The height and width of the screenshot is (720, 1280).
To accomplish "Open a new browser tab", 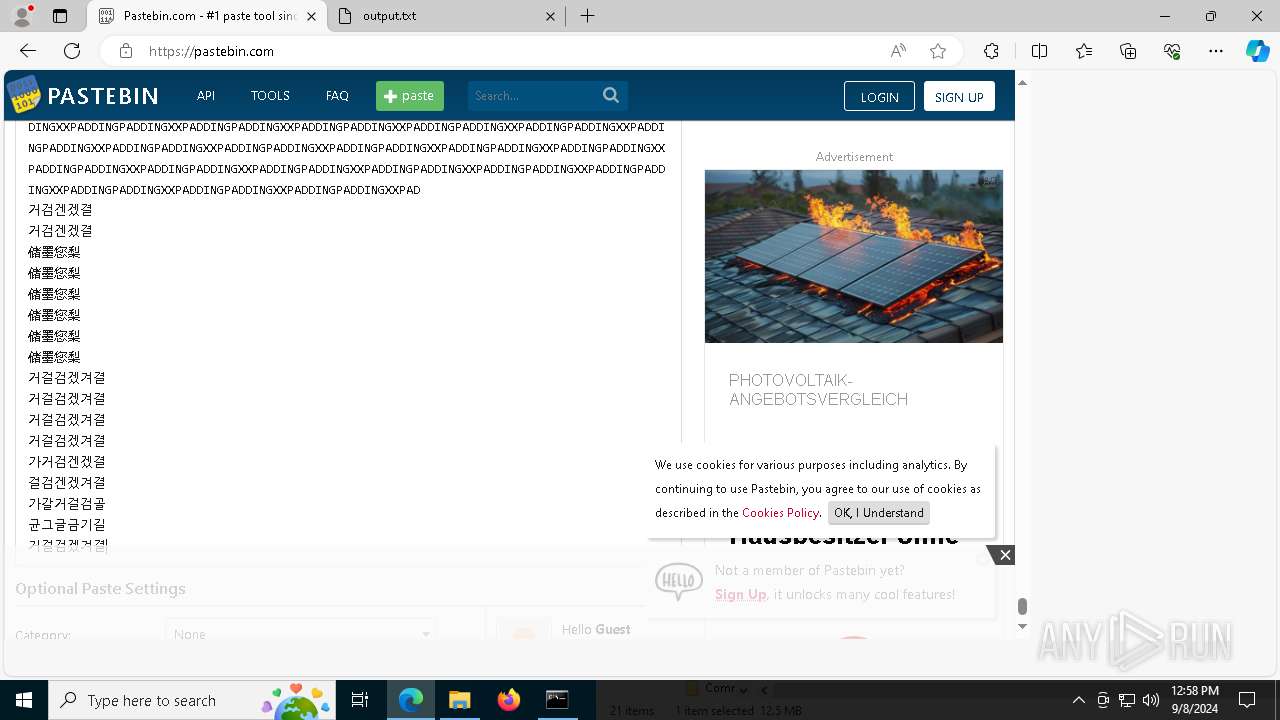I will (588, 16).
